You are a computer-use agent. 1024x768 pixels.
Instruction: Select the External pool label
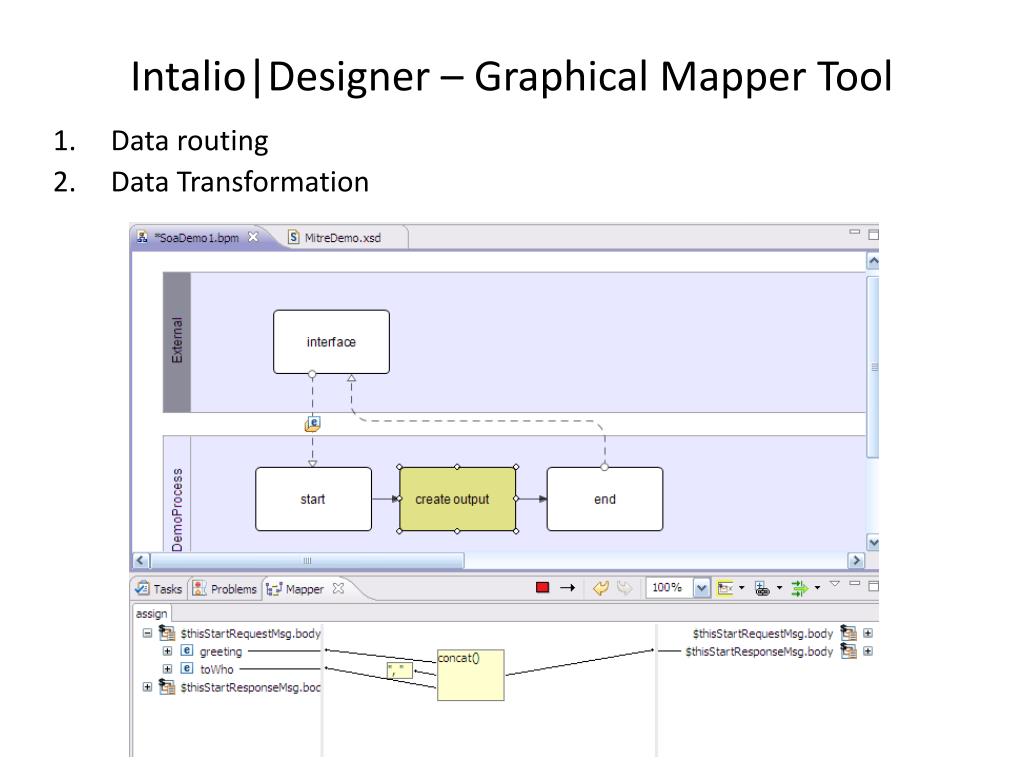click(x=177, y=342)
